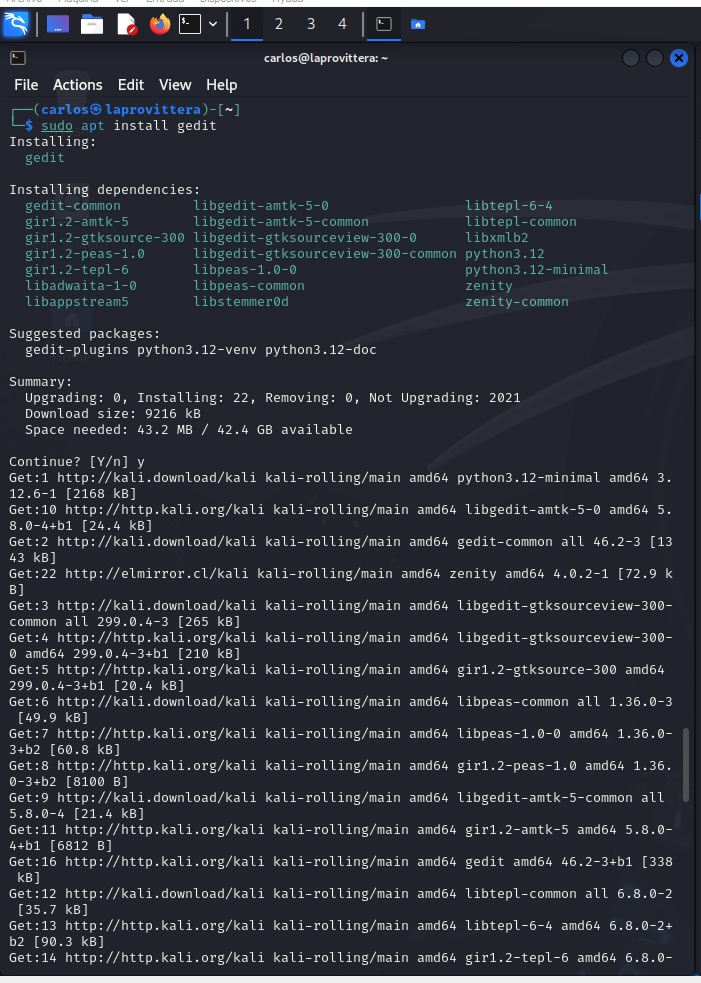
Task: Launch Firefox from the top panel
Action: click(x=160, y=24)
